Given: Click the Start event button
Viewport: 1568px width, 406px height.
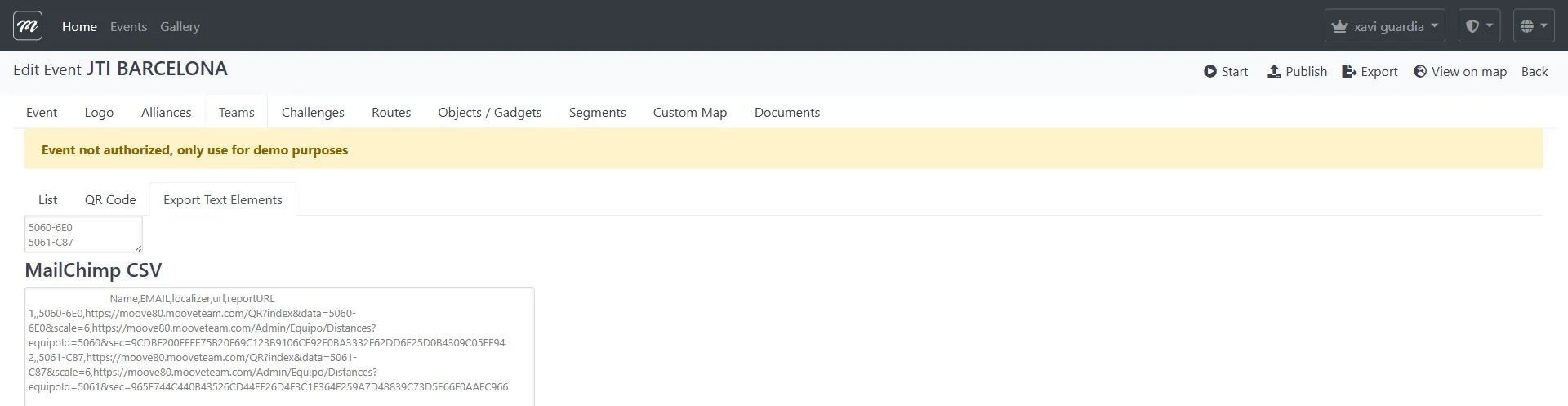Looking at the screenshot, I should point(1225,72).
